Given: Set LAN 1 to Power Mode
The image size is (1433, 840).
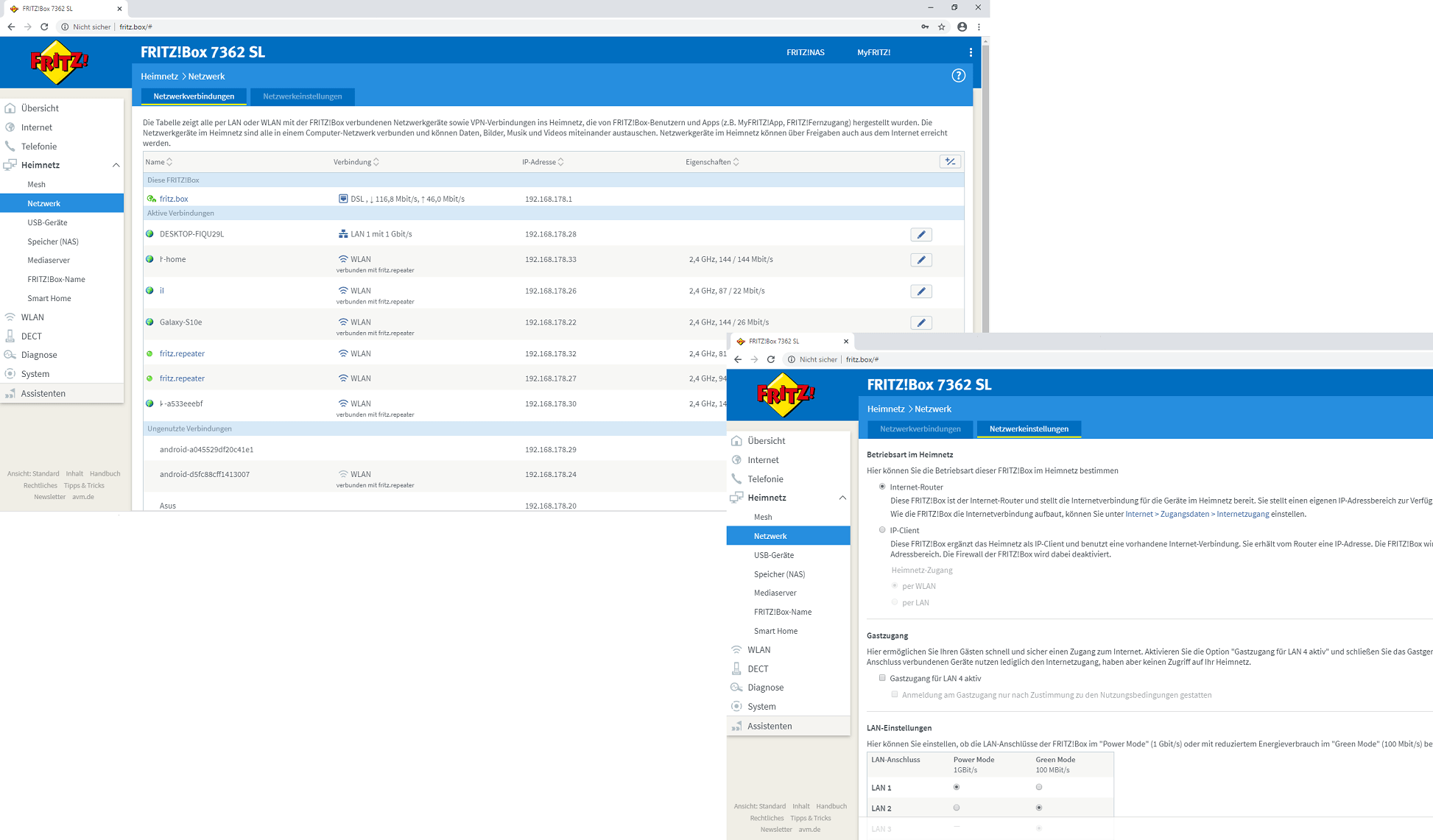Looking at the screenshot, I should point(957,787).
